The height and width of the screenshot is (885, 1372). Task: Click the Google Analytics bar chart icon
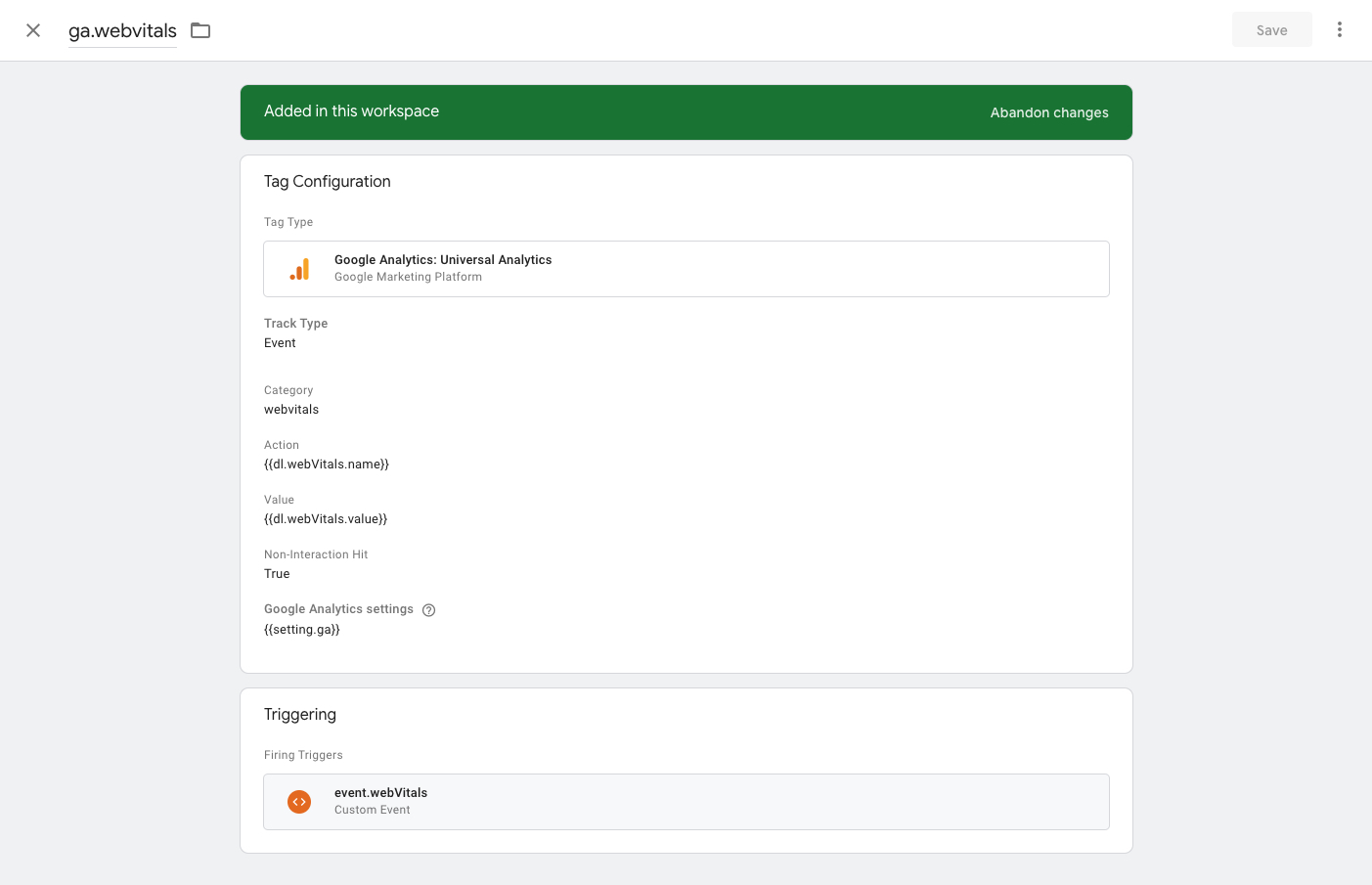(299, 269)
